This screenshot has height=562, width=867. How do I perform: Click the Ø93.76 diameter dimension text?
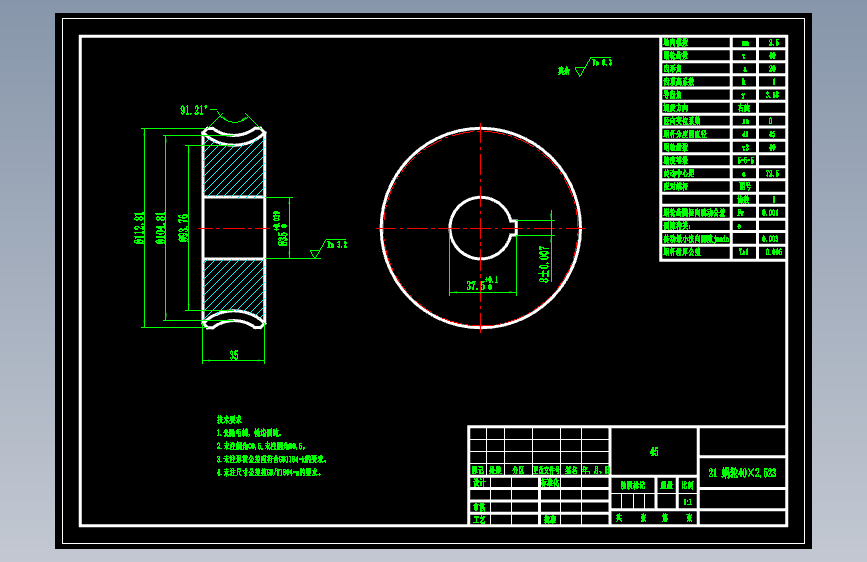pos(183,228)
